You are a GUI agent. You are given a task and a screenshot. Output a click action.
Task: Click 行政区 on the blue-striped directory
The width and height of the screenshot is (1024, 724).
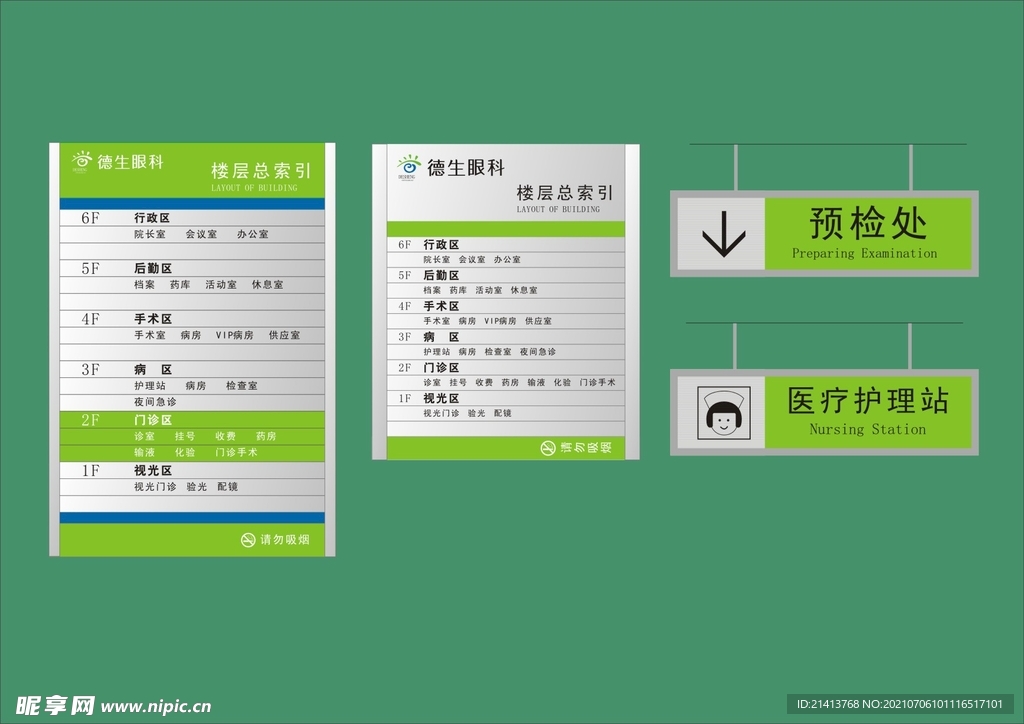pos(153,218)
